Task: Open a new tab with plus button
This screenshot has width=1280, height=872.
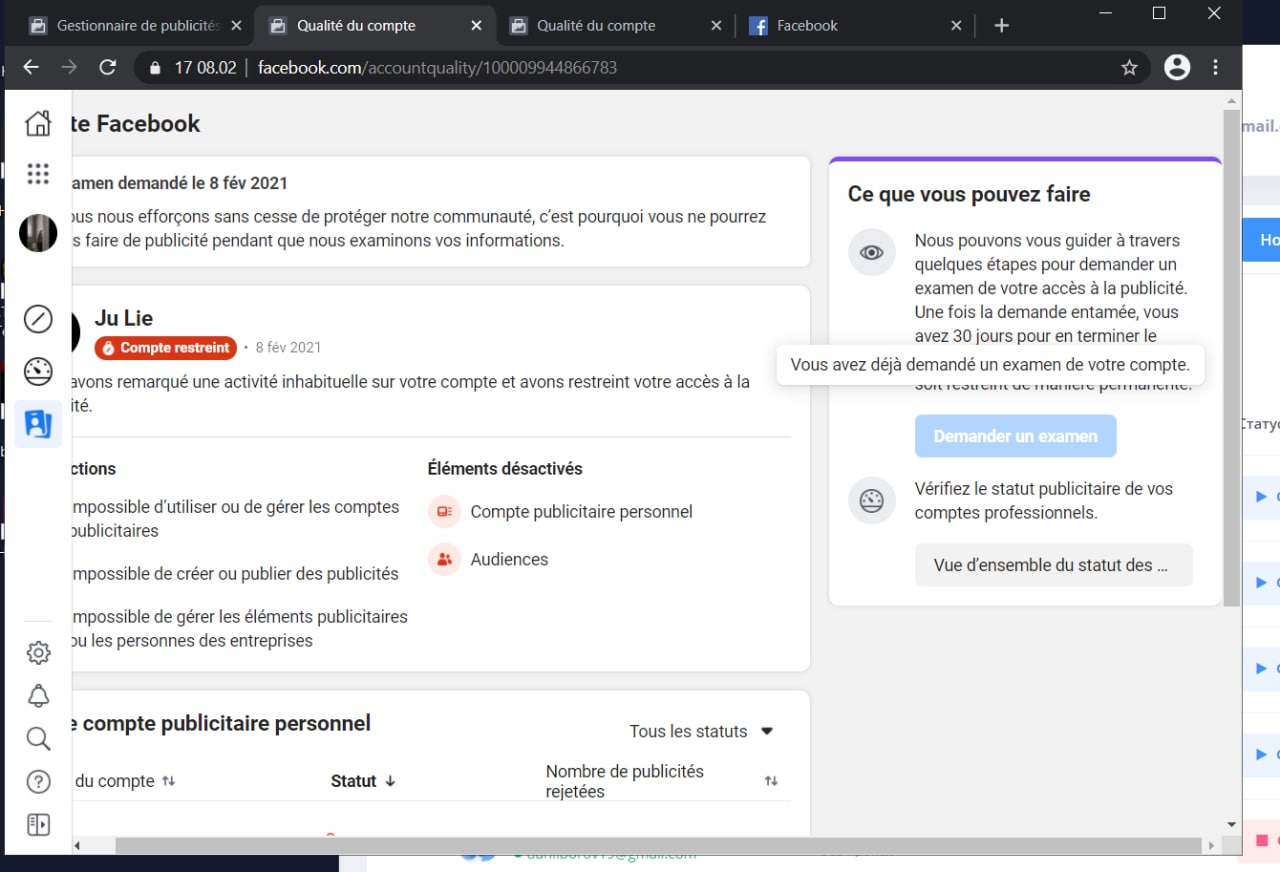Action: [1001, 26]
